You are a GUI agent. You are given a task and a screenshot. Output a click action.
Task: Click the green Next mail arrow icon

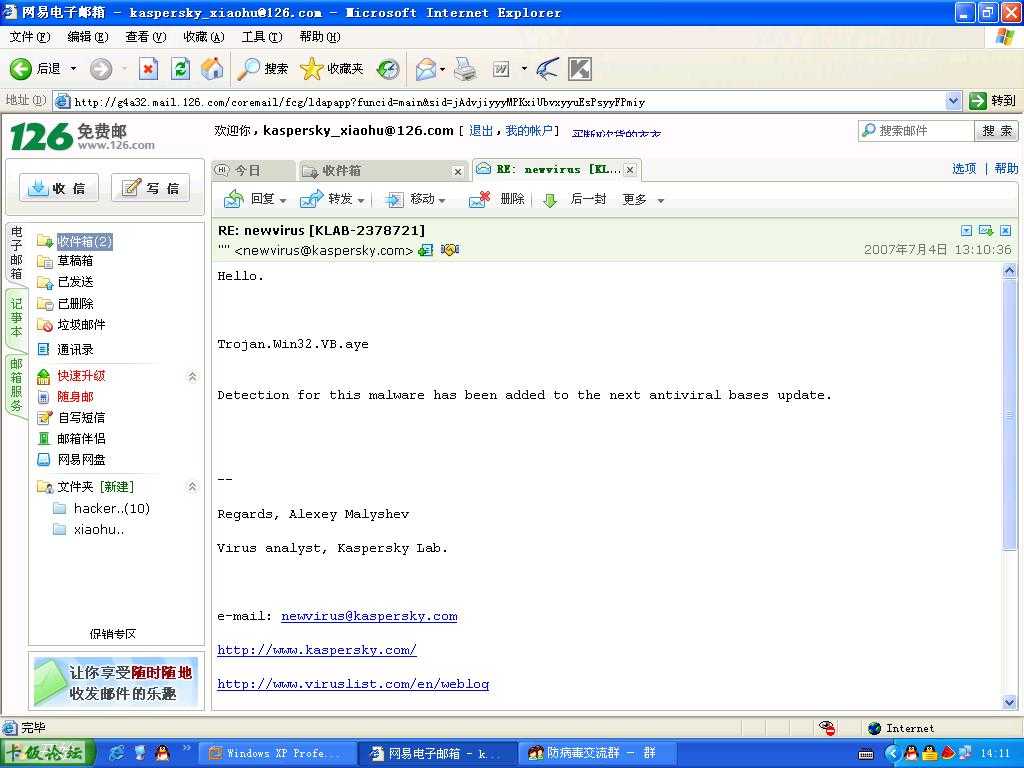550,200
